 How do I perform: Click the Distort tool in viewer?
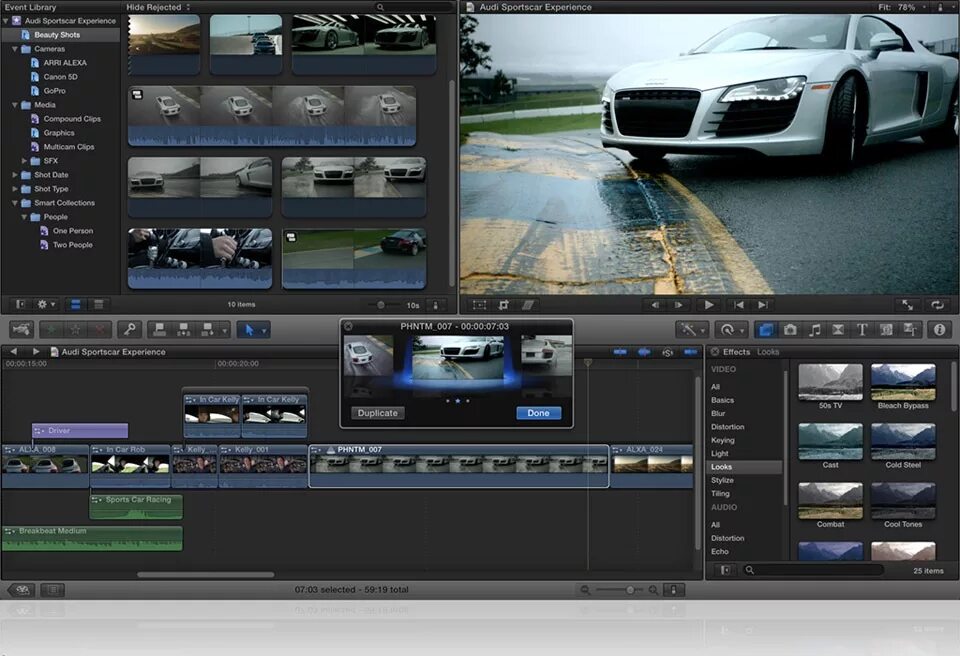pyautogui.click(x=527, y=304)
